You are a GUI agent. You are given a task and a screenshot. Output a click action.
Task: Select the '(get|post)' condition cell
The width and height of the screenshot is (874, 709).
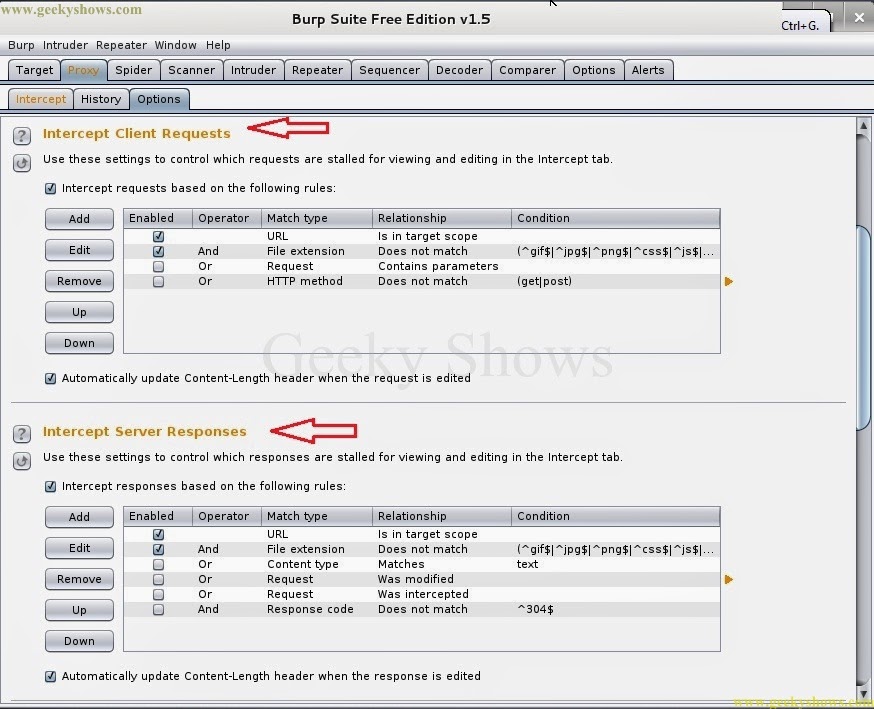pos(615,281)
